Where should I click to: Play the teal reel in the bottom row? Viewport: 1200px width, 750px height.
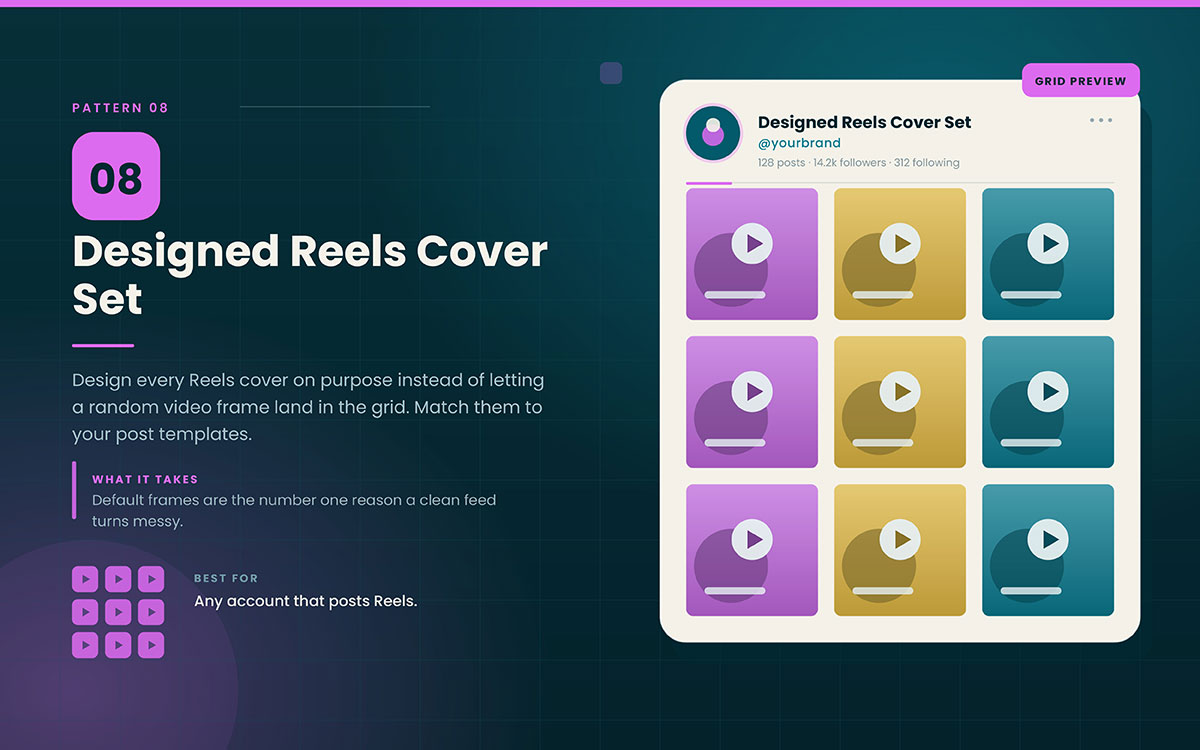coord(1048,550)
